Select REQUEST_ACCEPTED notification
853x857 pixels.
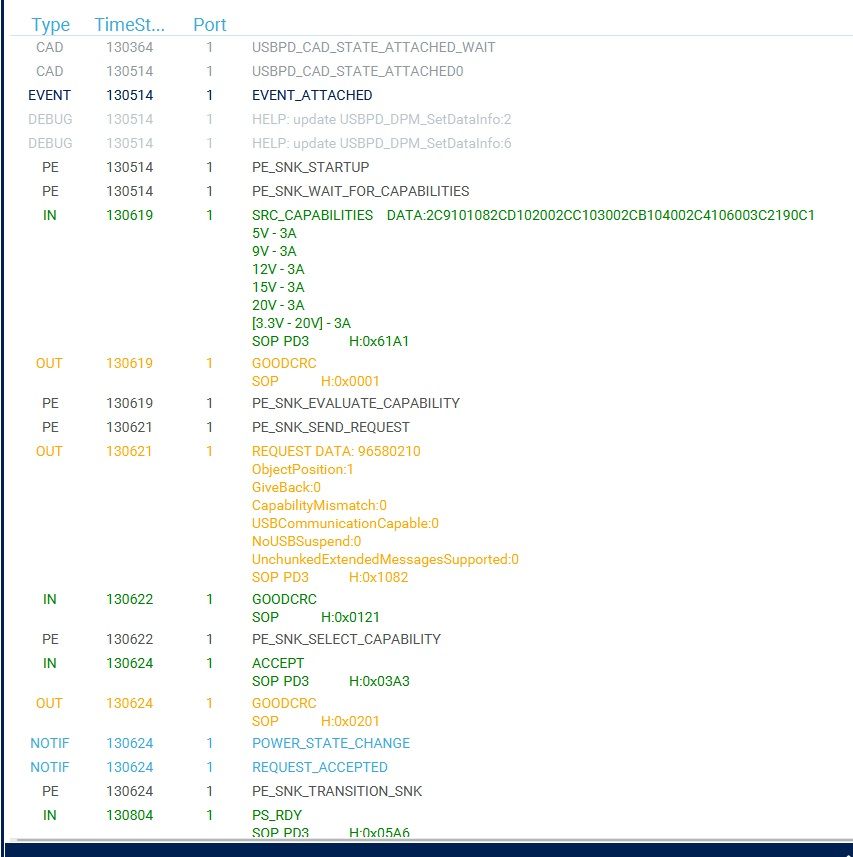(x=320, y=767)
